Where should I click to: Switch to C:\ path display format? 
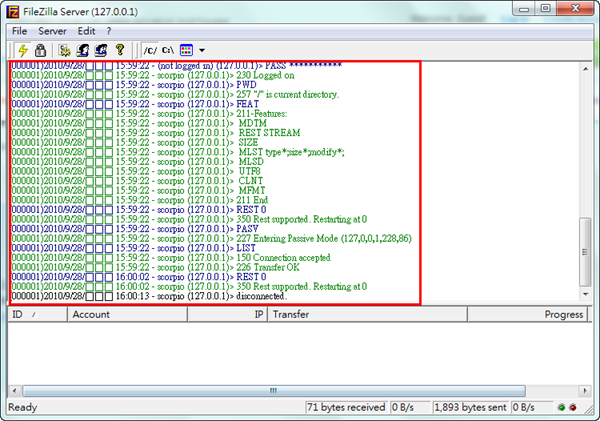point(169,49)
